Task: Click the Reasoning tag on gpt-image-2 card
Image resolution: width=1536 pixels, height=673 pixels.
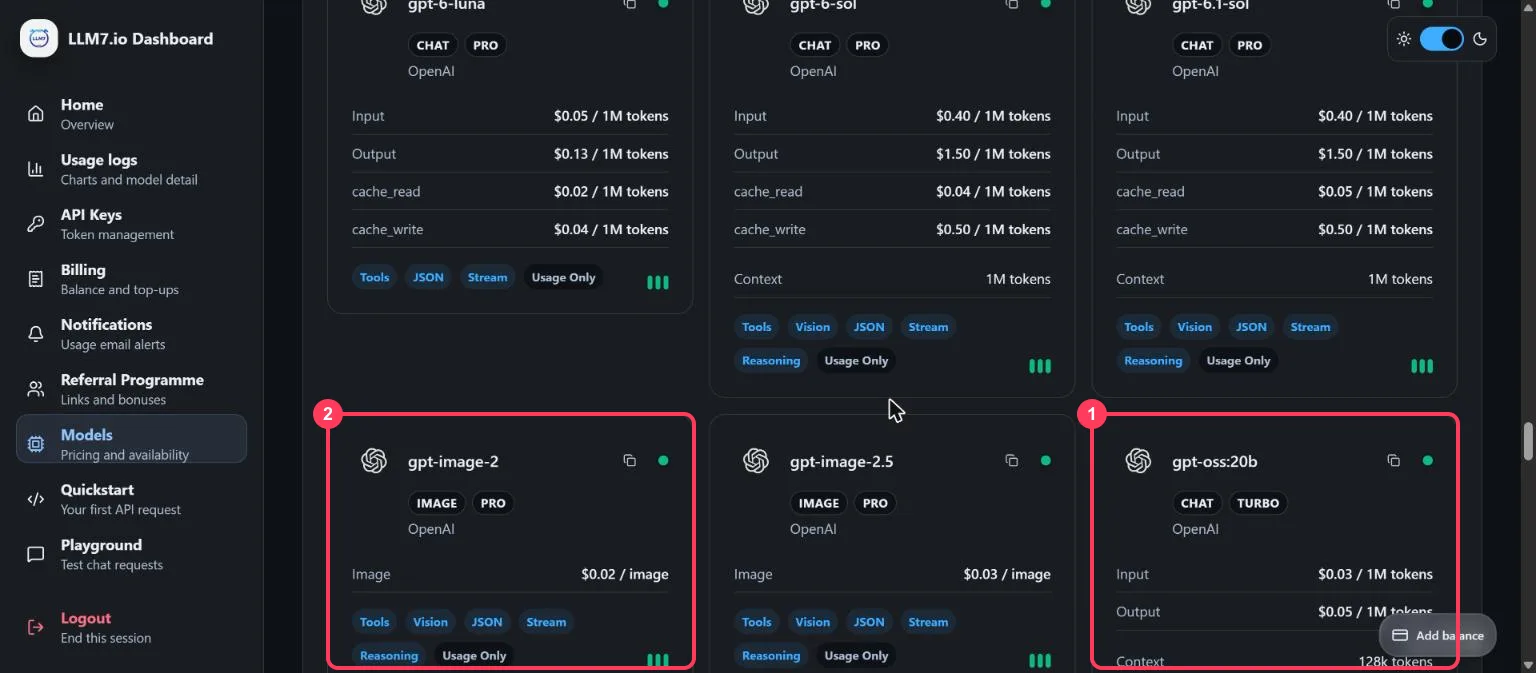Action: tap(389, 656)
